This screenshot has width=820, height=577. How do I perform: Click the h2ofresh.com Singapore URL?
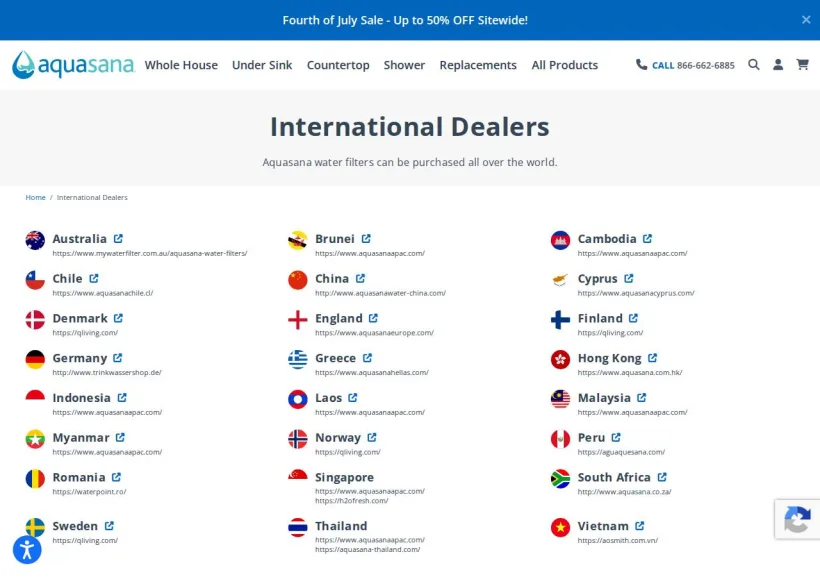[351, 501]
